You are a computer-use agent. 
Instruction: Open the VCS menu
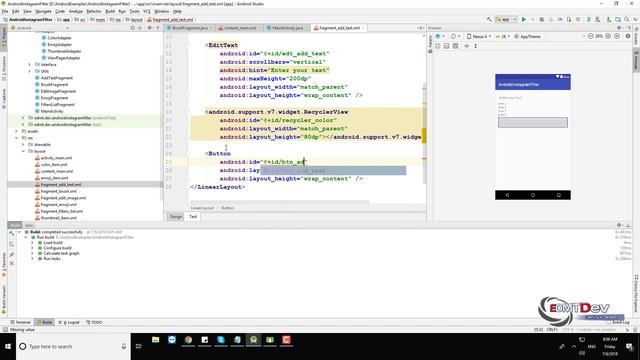(147, 11)
